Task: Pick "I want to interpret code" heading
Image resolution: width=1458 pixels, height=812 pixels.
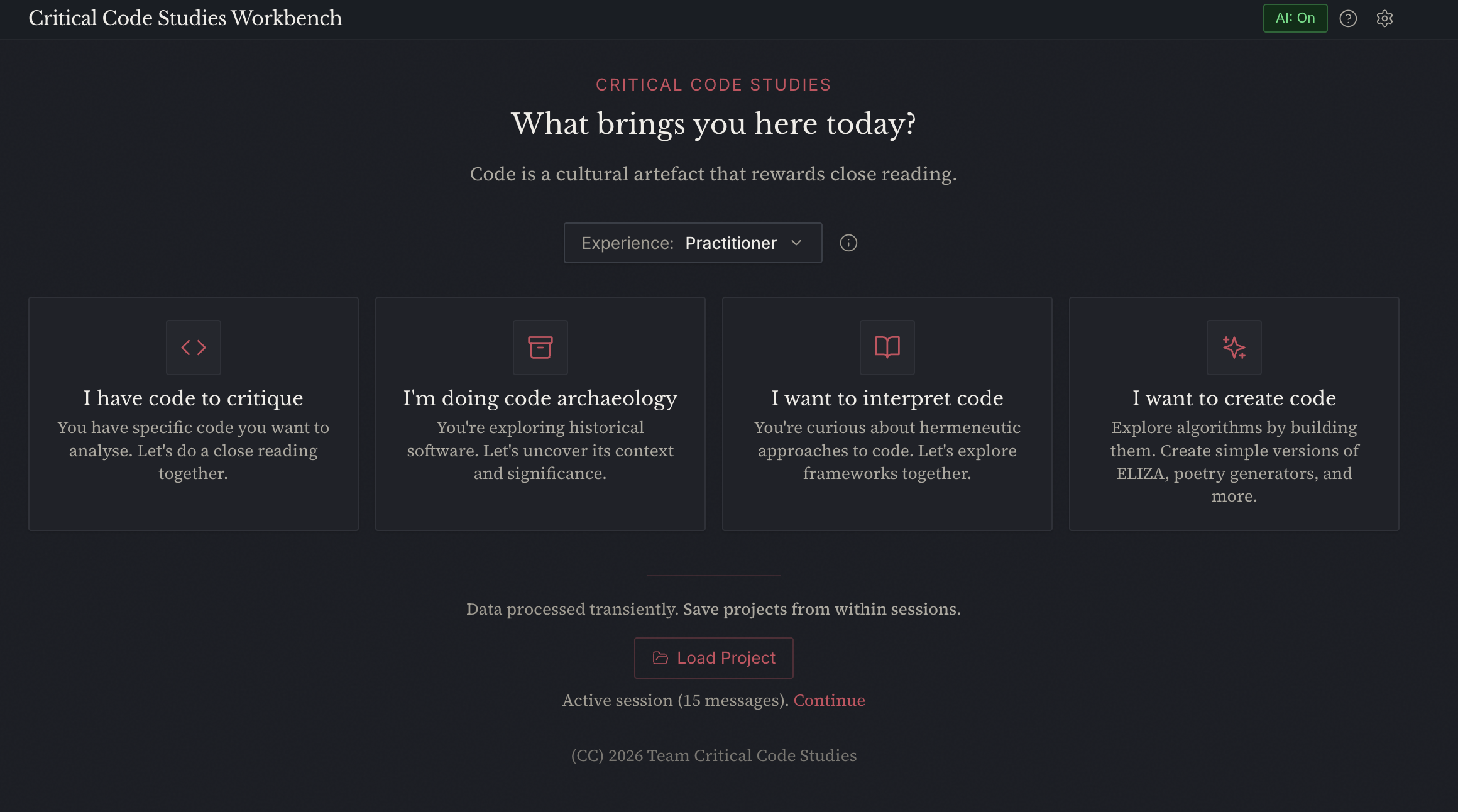Action: click(x=887, y=398)
